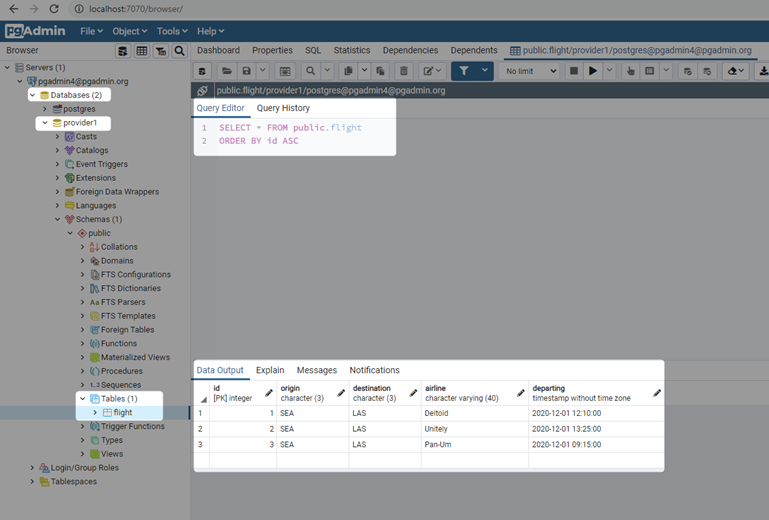
Task: Click the leftmost database icon in query toolbar
Action: pos(202,71)
